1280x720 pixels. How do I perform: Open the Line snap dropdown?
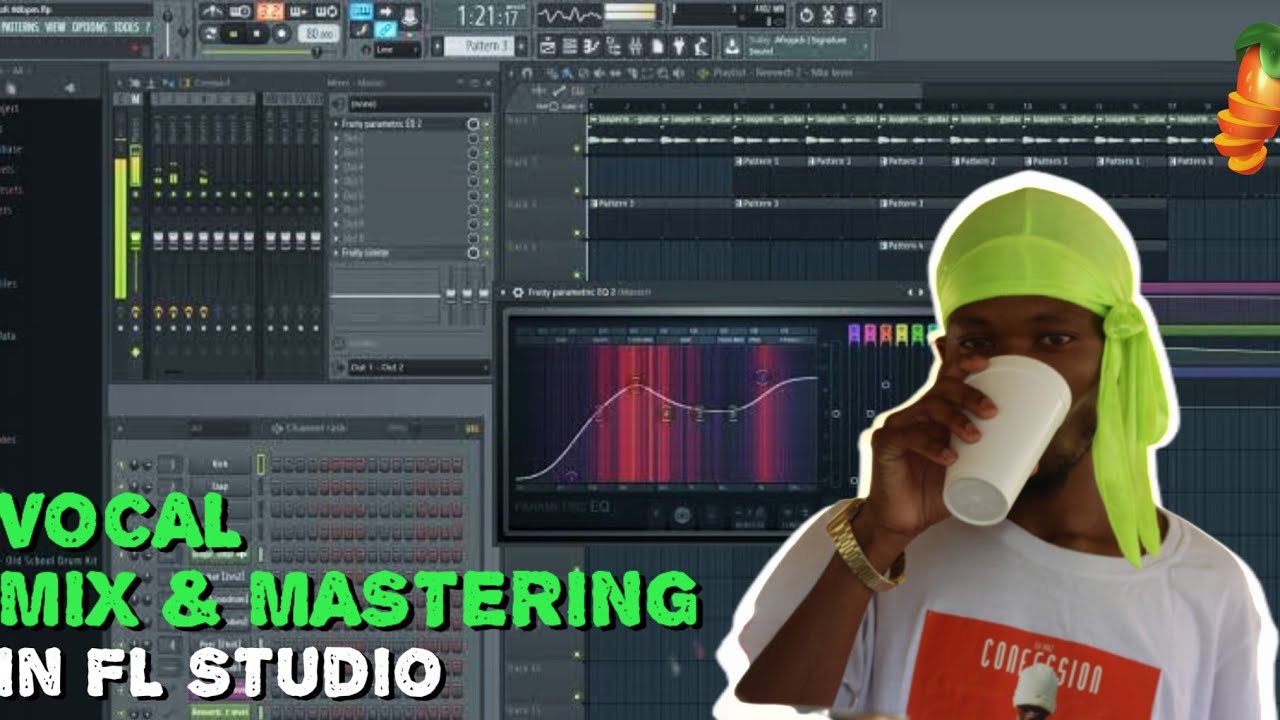tap(398, 48)
